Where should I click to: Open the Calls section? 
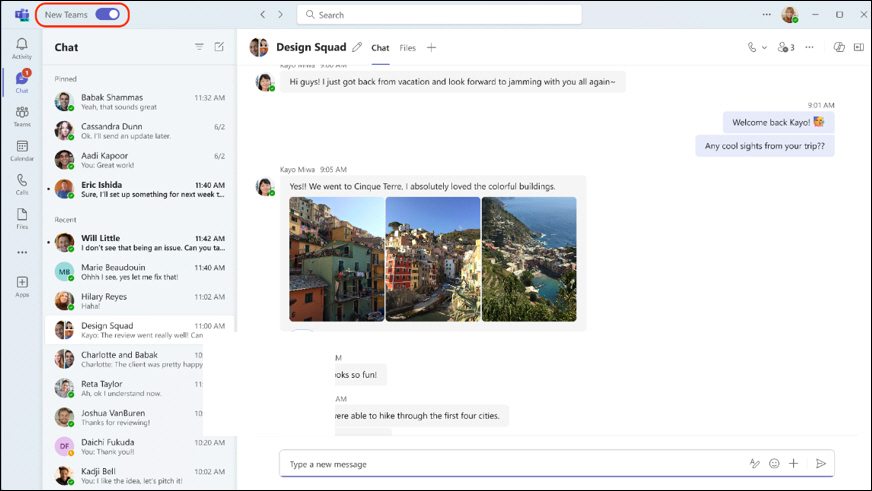pyautogui.click(x=22, y=184)
